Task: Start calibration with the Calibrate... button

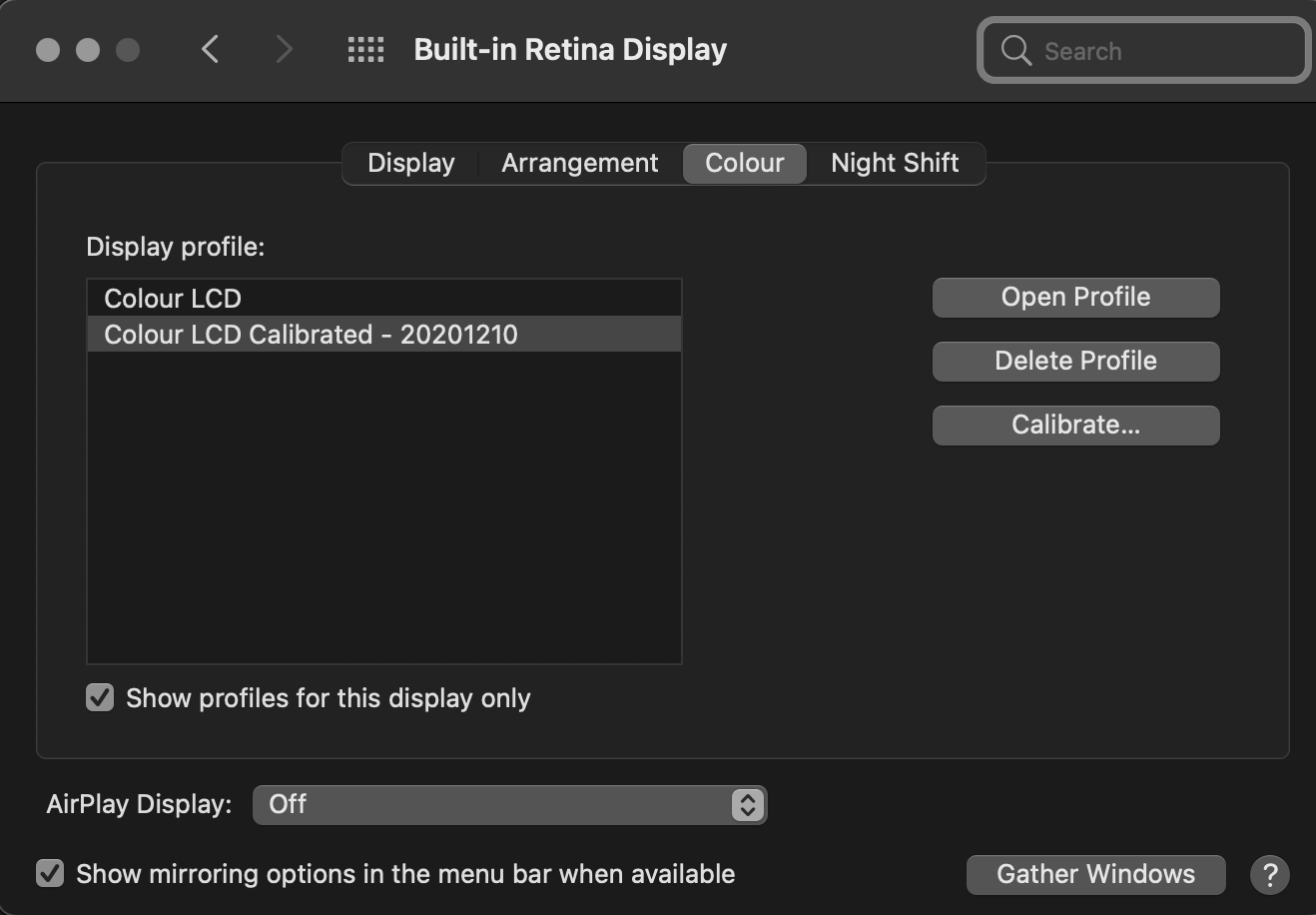Action: (1075, 426)
